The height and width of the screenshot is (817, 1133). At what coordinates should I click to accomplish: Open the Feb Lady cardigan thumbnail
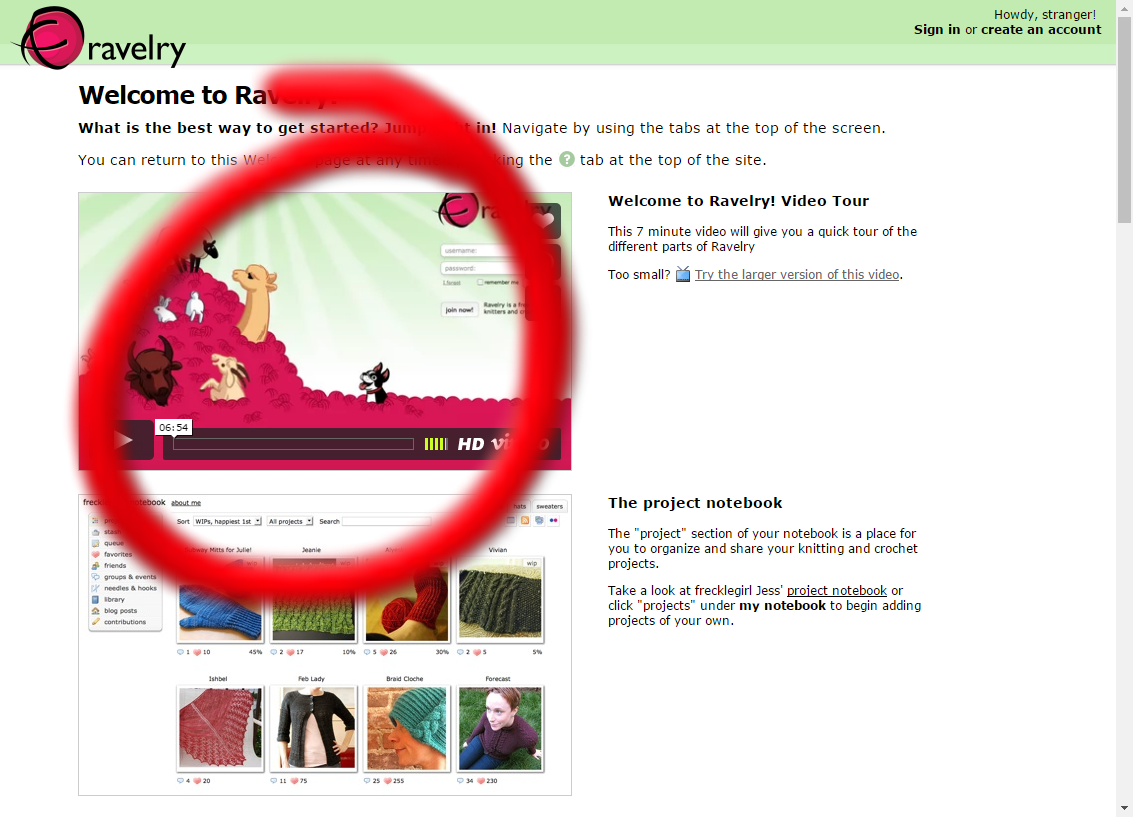click(x=314, y=728)
